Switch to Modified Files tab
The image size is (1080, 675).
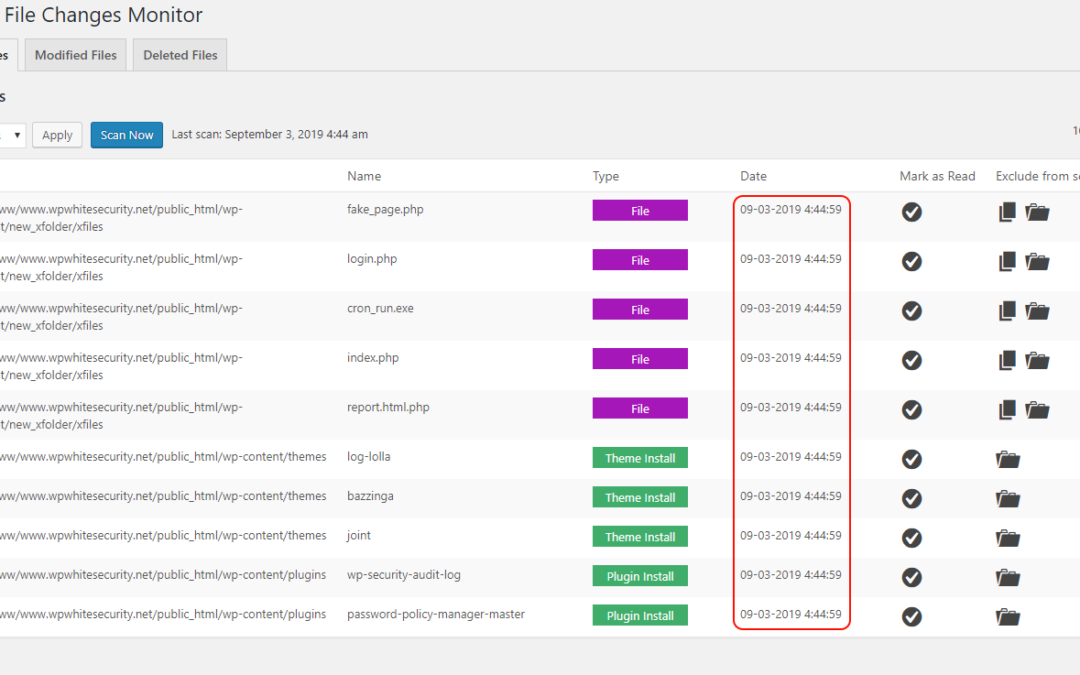point(76,55)
